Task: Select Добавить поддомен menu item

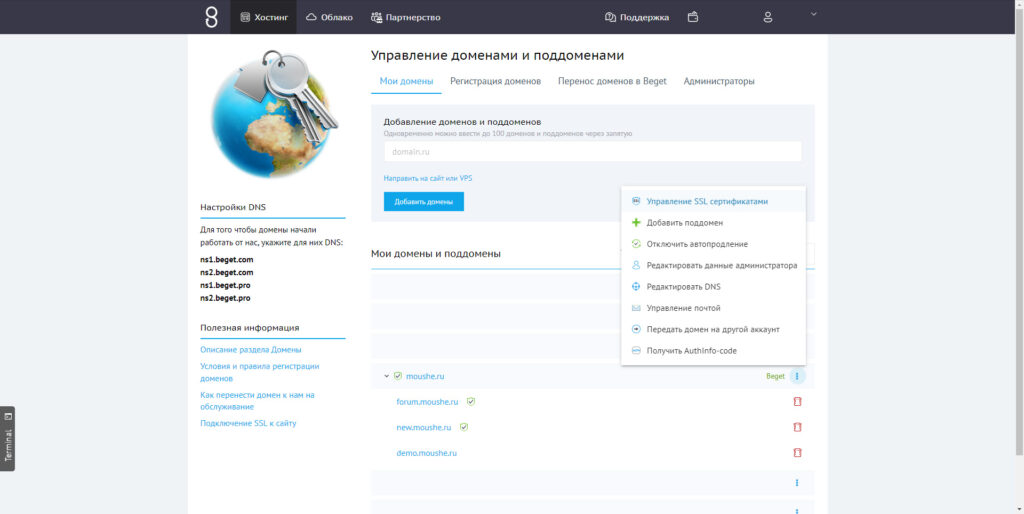Action: point(713,223)
